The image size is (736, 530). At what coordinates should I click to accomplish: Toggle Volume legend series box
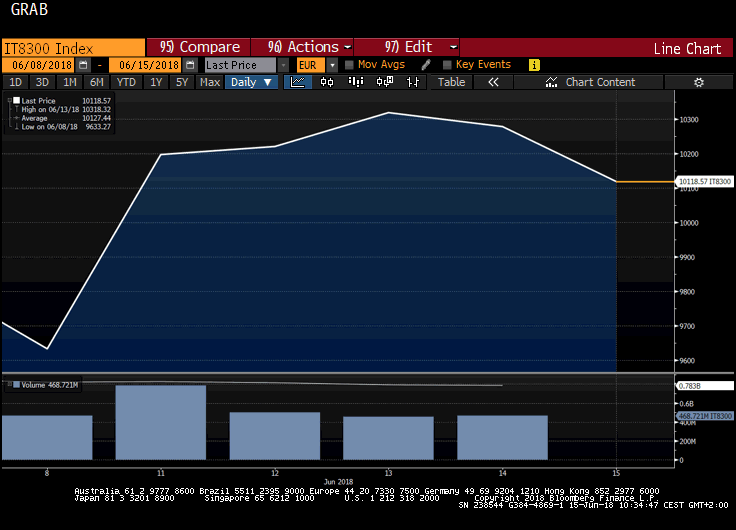coord(16,385)
